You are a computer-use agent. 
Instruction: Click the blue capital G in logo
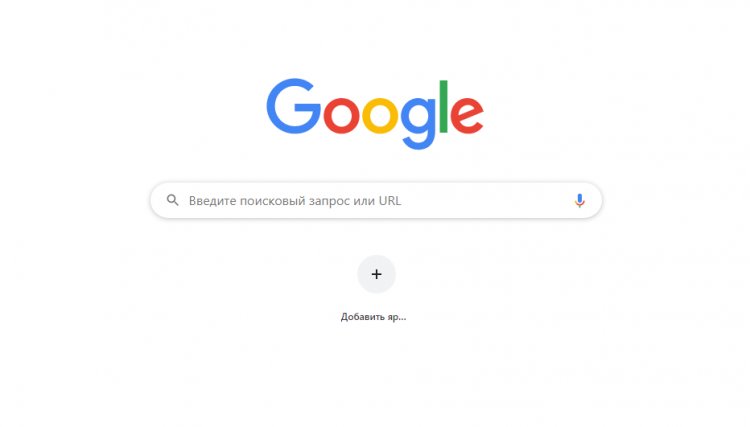click(293, 106)
